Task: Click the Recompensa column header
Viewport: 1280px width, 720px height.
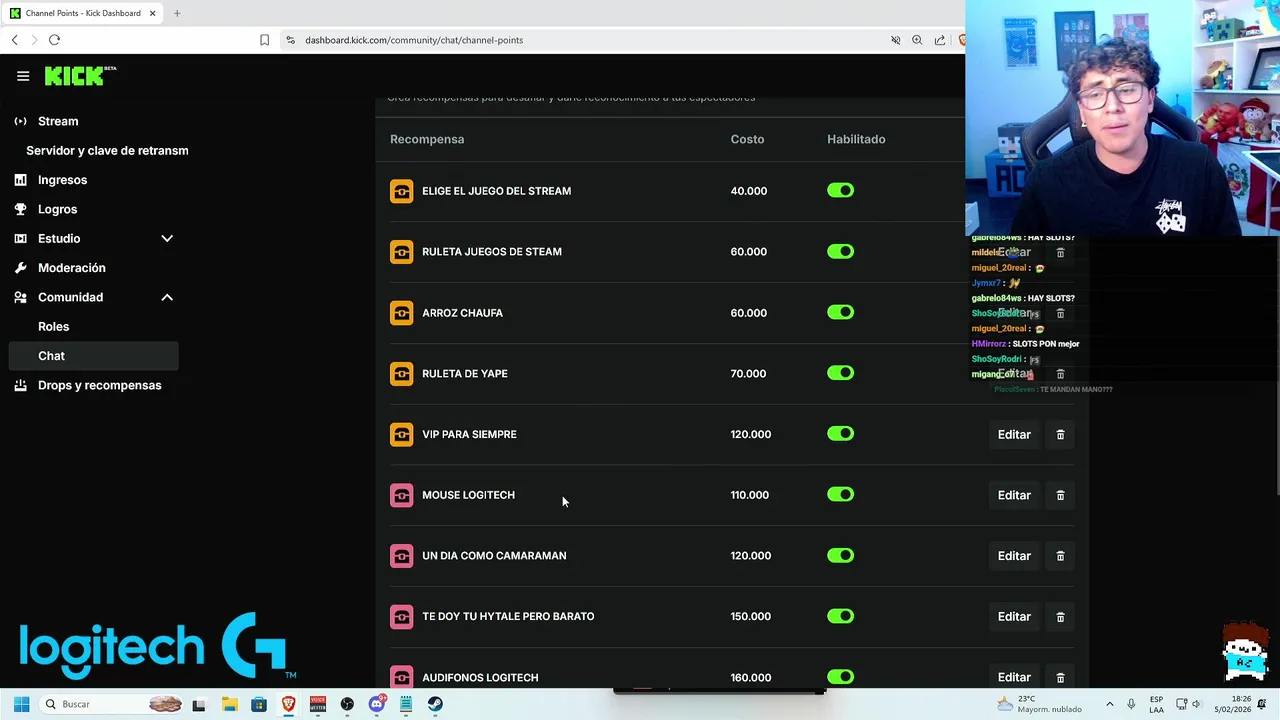Action: pos(427,139)
